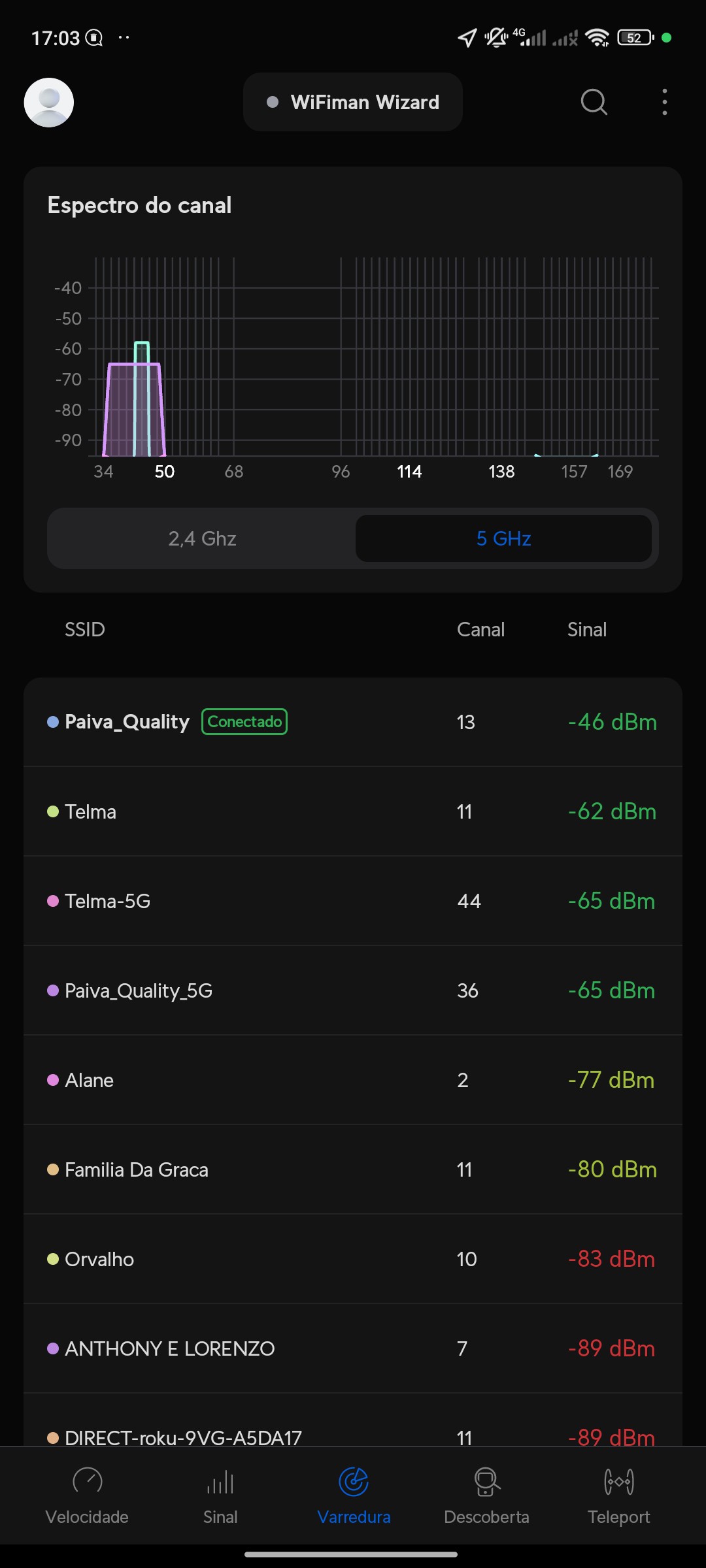Open the Sinal signal bars tab
This screenshot has width=706, height=1568.
click(x=220, y=1494)
